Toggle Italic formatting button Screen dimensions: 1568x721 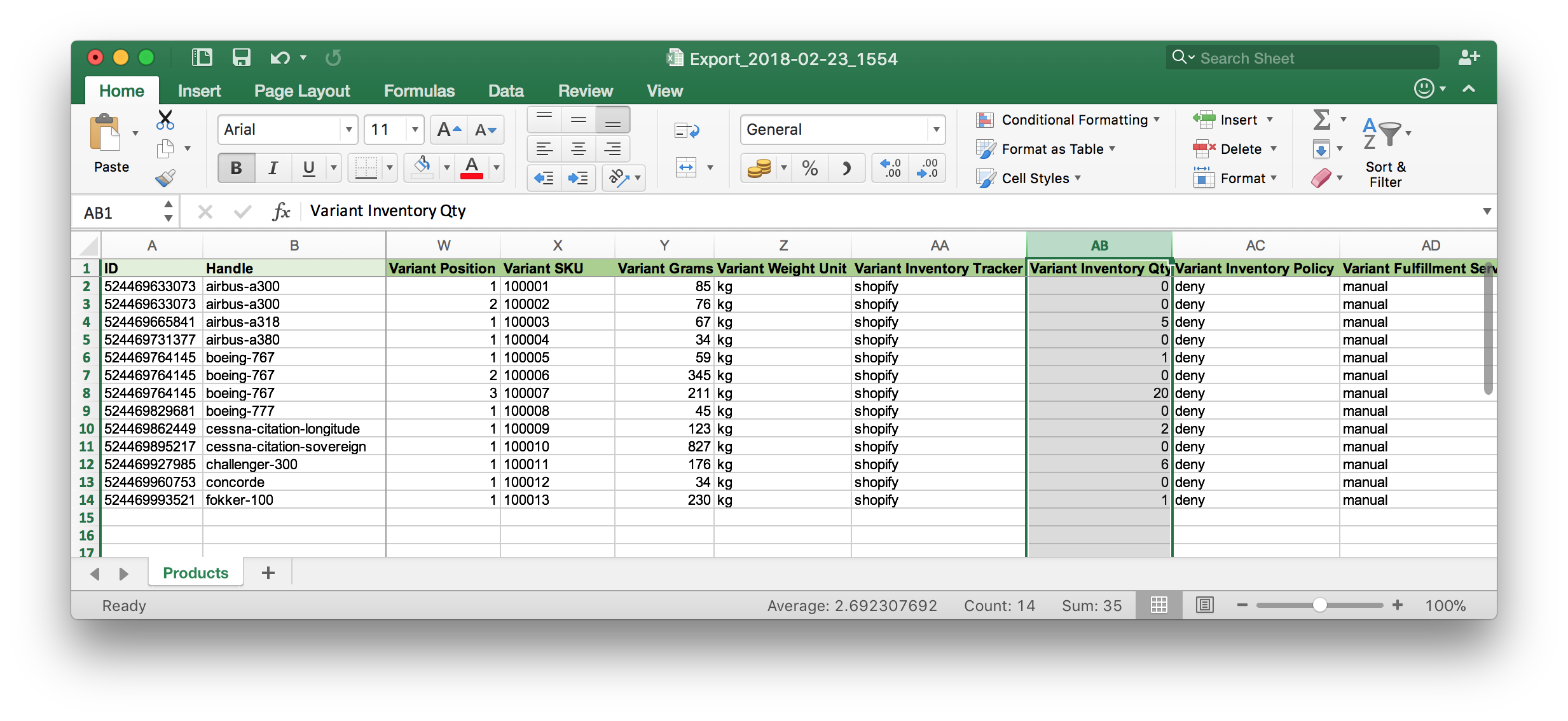point(273,168)
